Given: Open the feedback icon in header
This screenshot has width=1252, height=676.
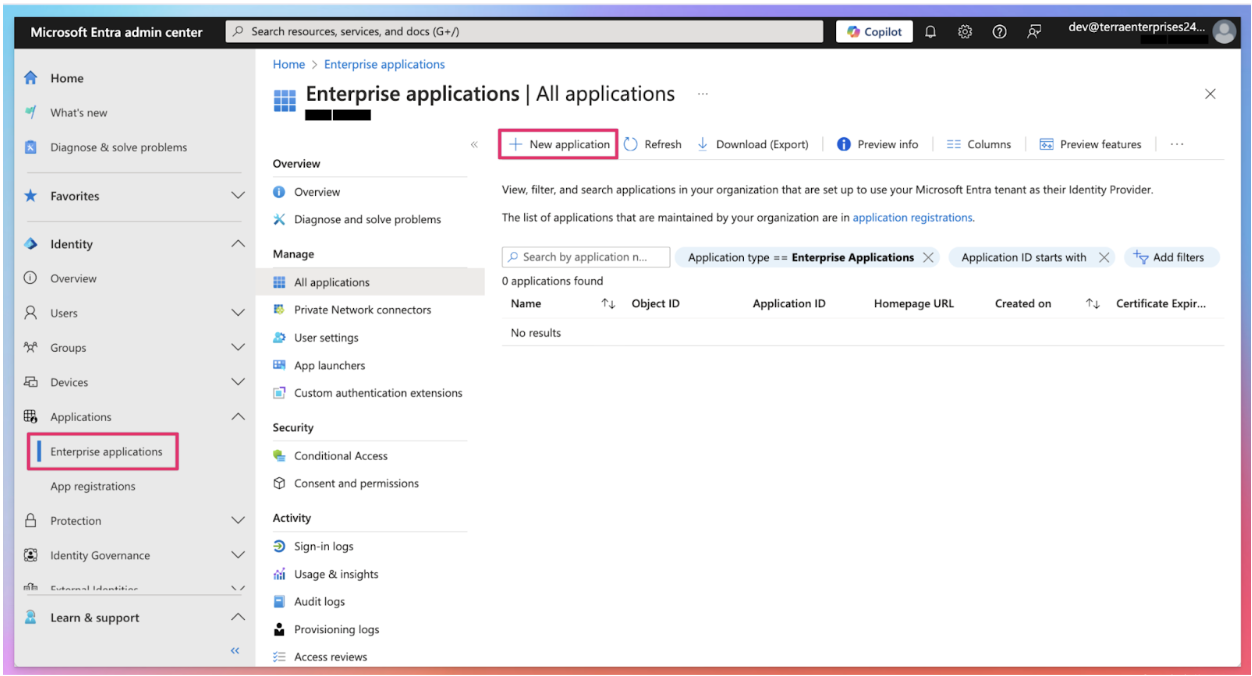Looking at the screenshot, I should [1034, 32].
